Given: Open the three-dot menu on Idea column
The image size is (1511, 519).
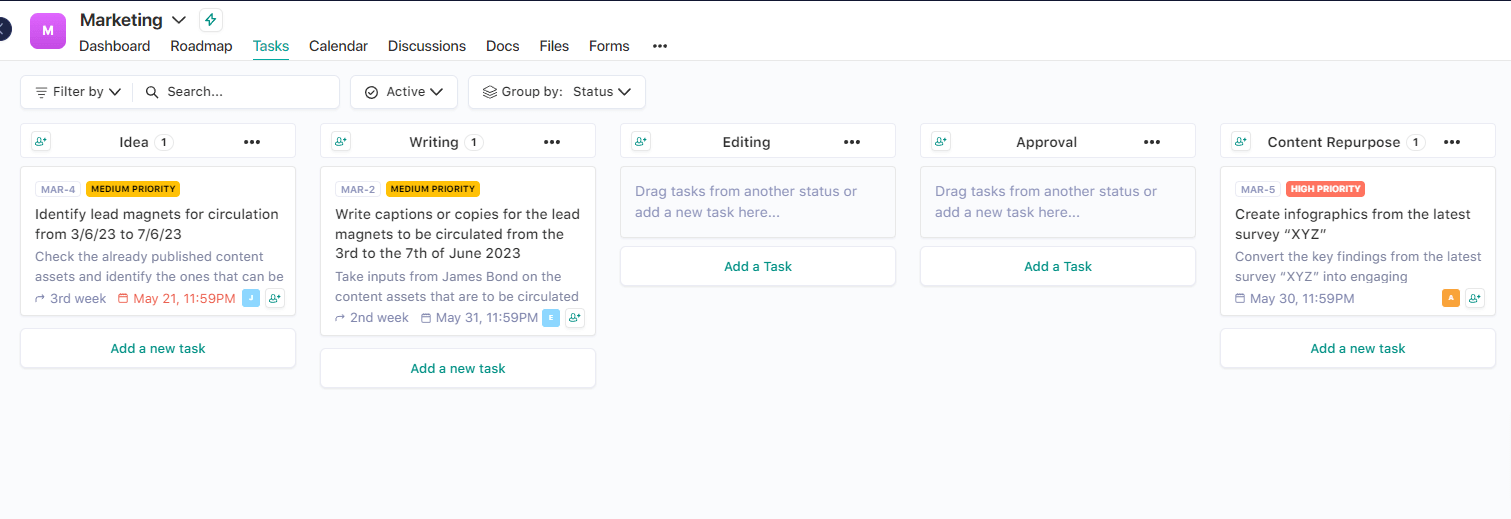Looking at the screenshot, I should click(x=252, y=142).
